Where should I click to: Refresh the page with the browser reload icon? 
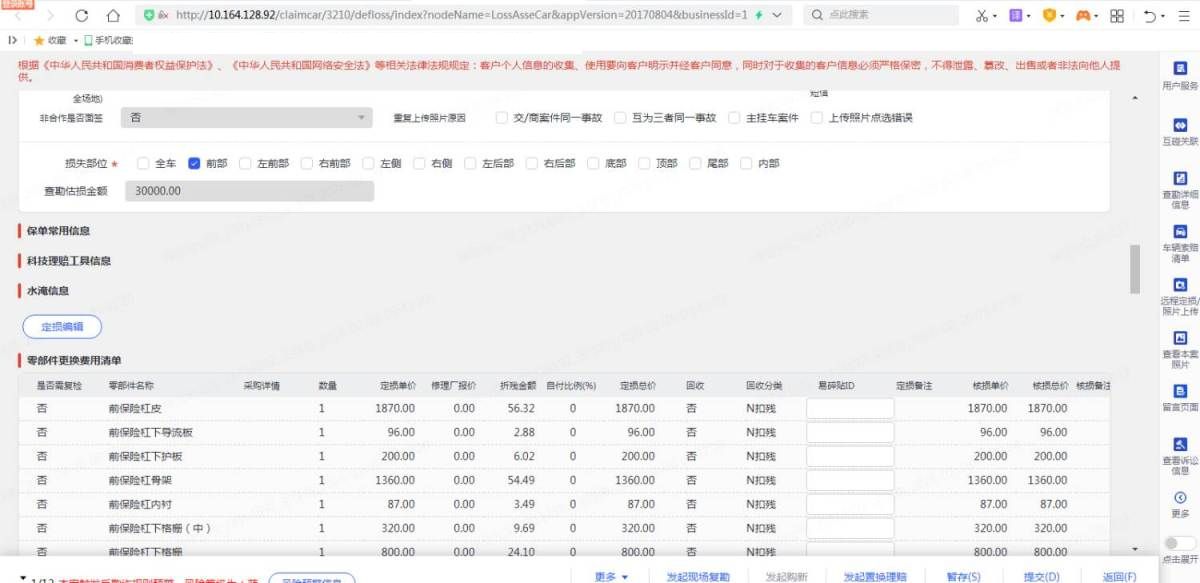point(82,15)
